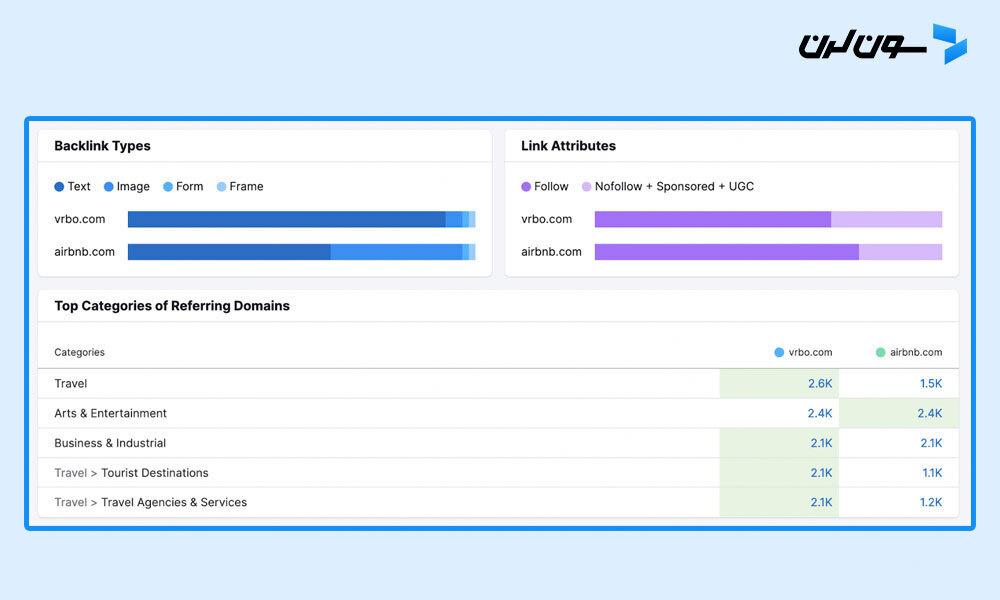
Task: Open the 1.1K airbnb.com Tourist Destinations value
Action: tap(932, 473)
